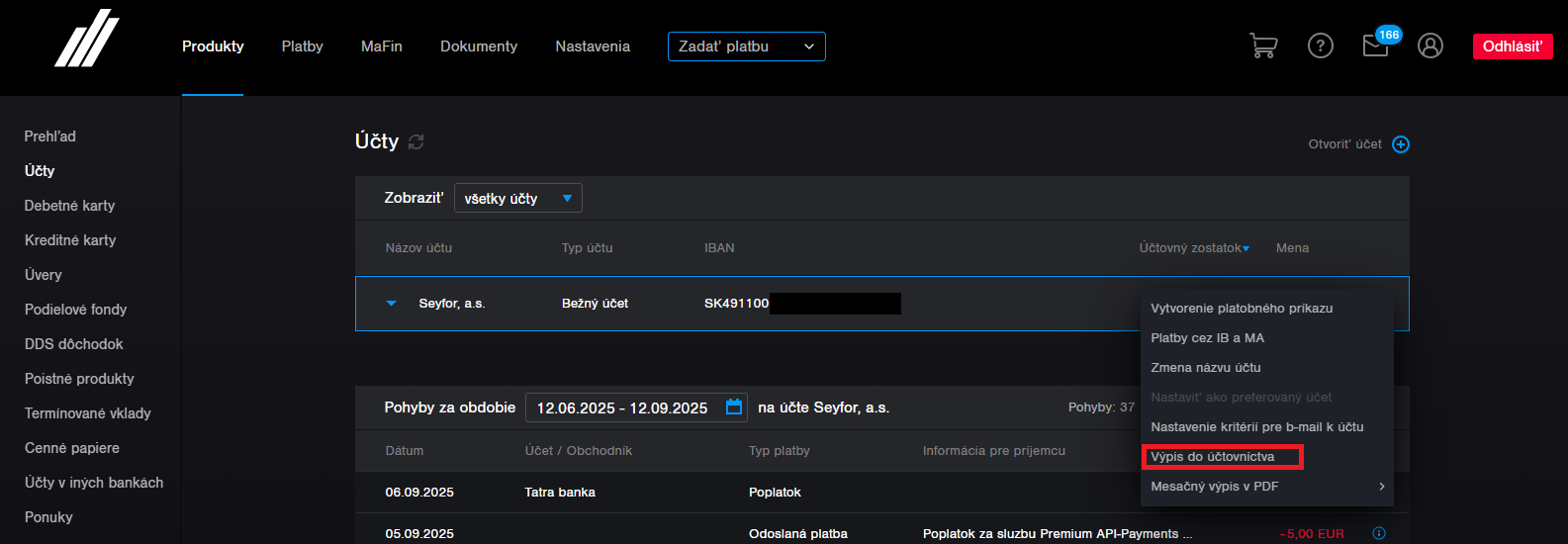Open DDS dôchodok in sidebar
1568x544 pixels.
(x=74, y=344)
